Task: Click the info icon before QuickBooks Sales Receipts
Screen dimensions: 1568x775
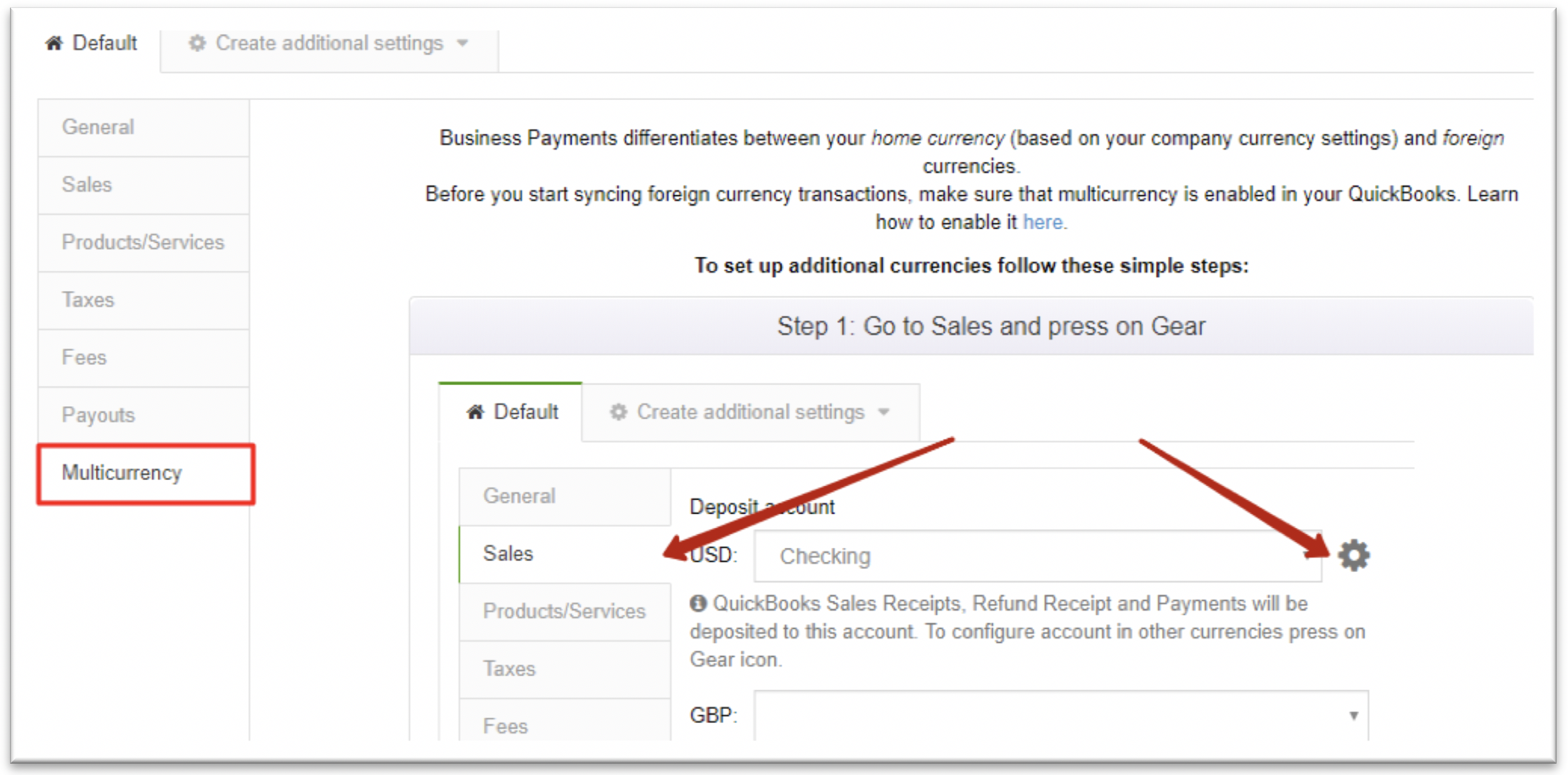Action: click(697, 604)
